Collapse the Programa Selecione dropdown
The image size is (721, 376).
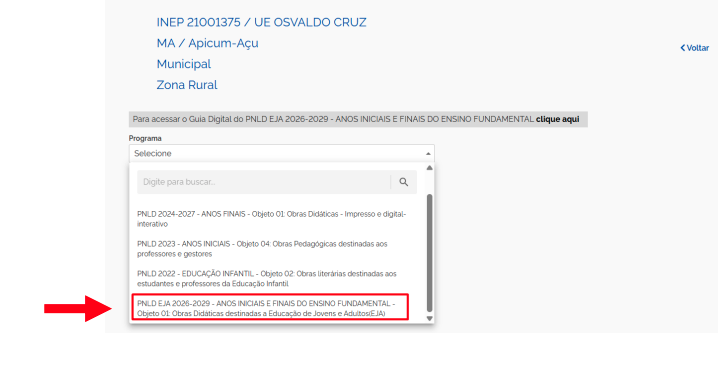[281, 154]
